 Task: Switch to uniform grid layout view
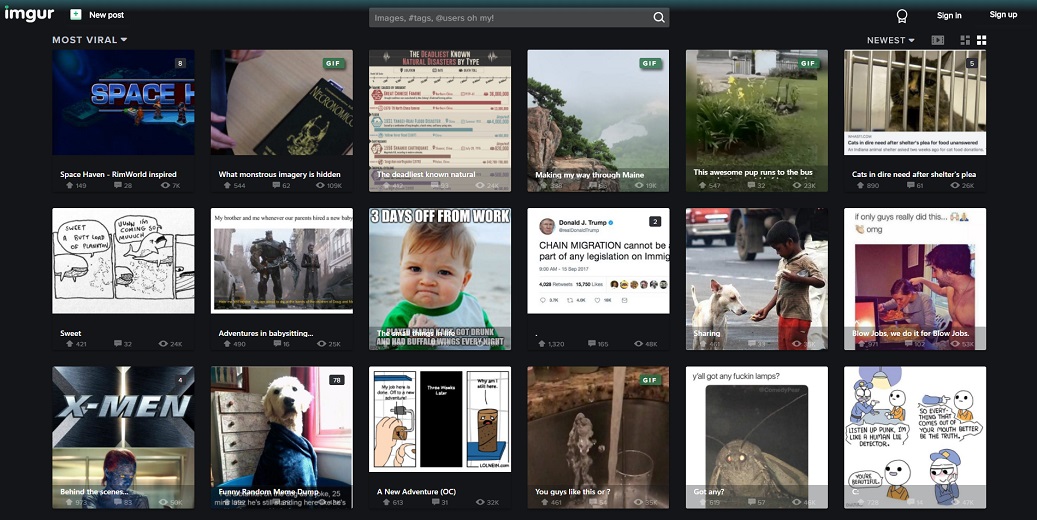(981, 40)
